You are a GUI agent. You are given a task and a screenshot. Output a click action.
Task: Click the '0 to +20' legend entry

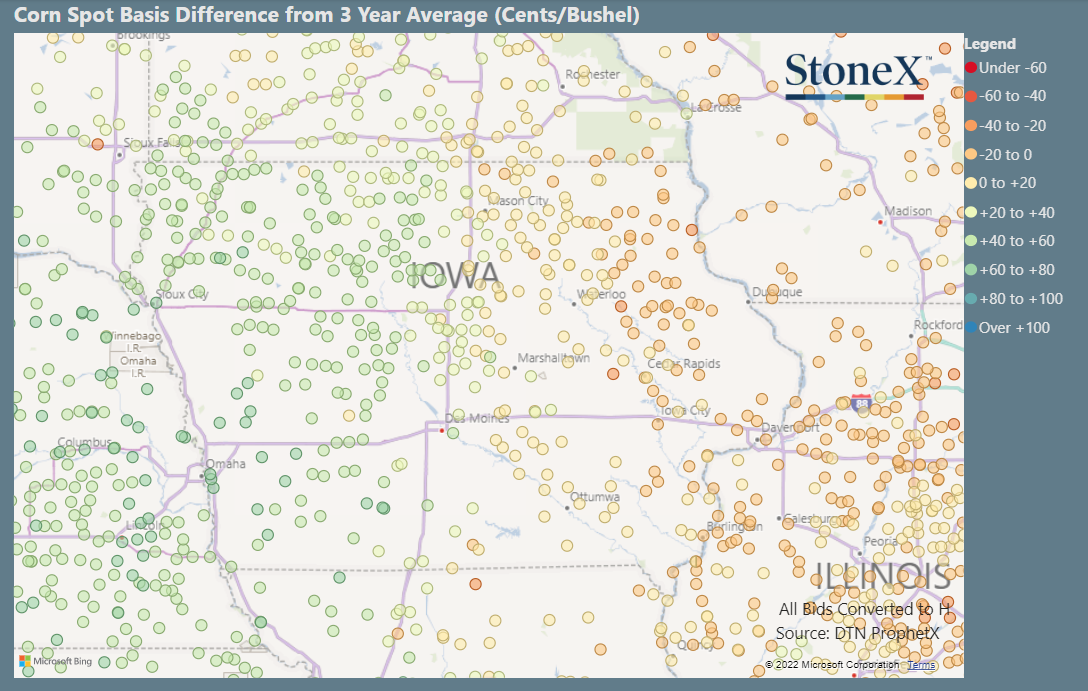click(1001, 183)
